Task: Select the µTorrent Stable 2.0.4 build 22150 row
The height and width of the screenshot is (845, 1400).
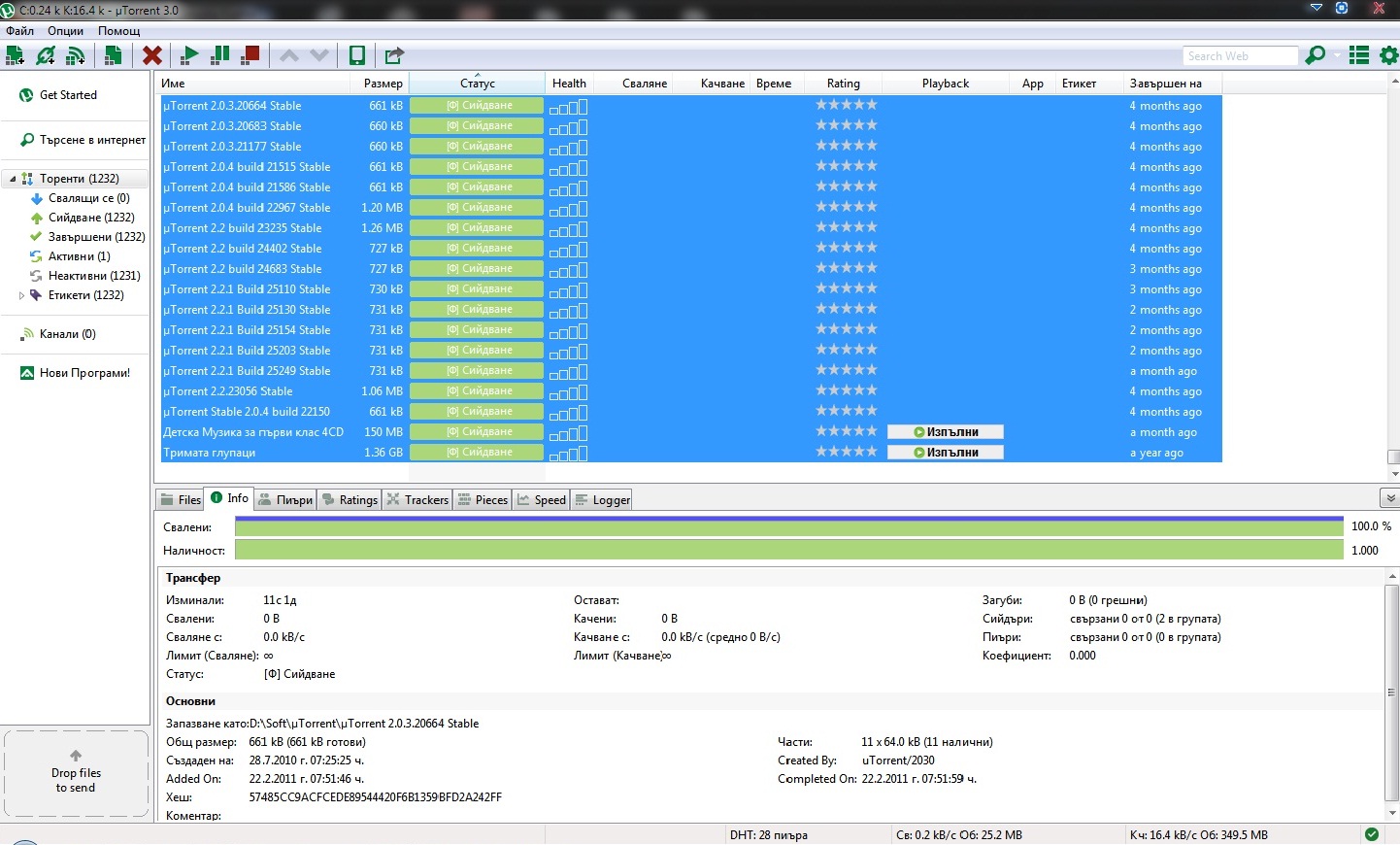Action: pyautogui.click(x=690, y=412)
